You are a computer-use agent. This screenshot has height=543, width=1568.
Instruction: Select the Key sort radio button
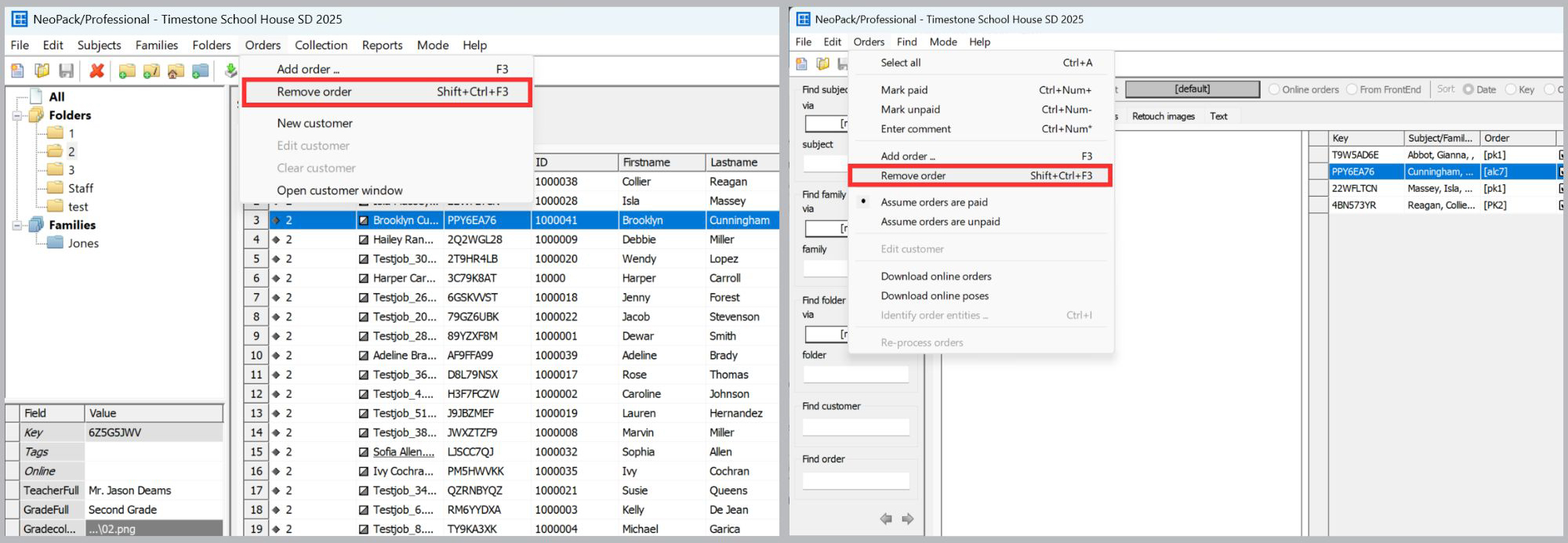tap(1510, 89)
